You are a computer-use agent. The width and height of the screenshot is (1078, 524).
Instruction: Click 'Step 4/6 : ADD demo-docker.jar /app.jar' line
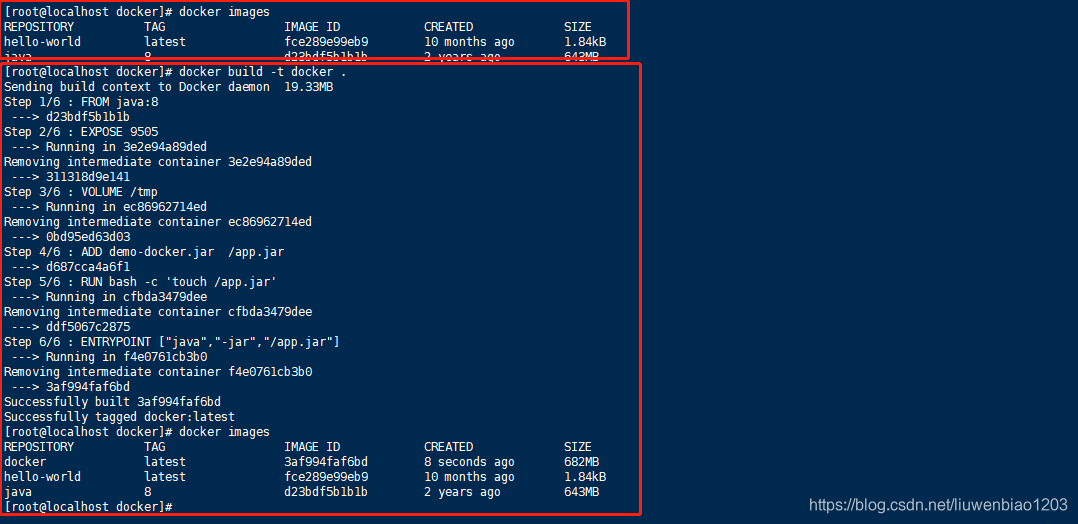[144, 252]
